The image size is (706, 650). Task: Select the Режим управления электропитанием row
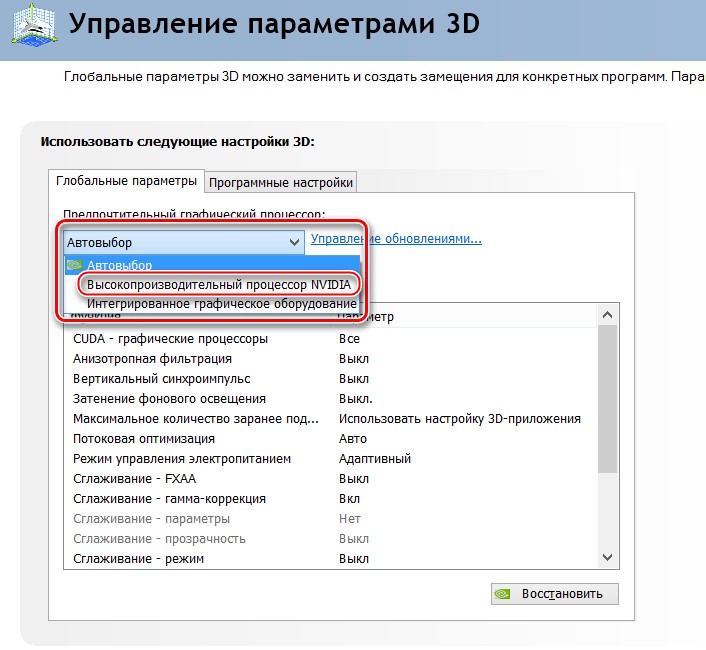coord(331,459)
